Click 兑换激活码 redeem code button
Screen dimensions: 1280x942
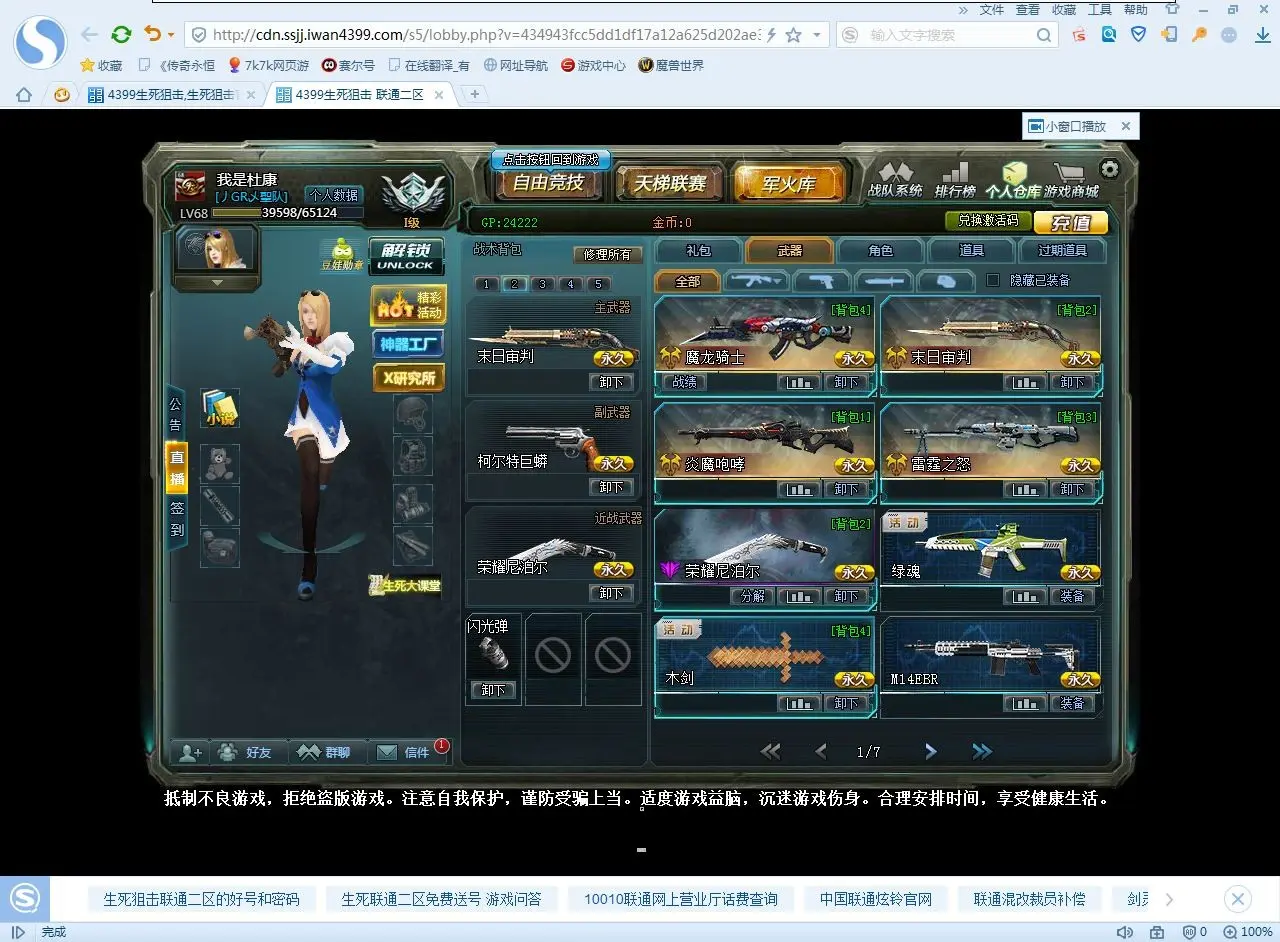click(988, 220)
